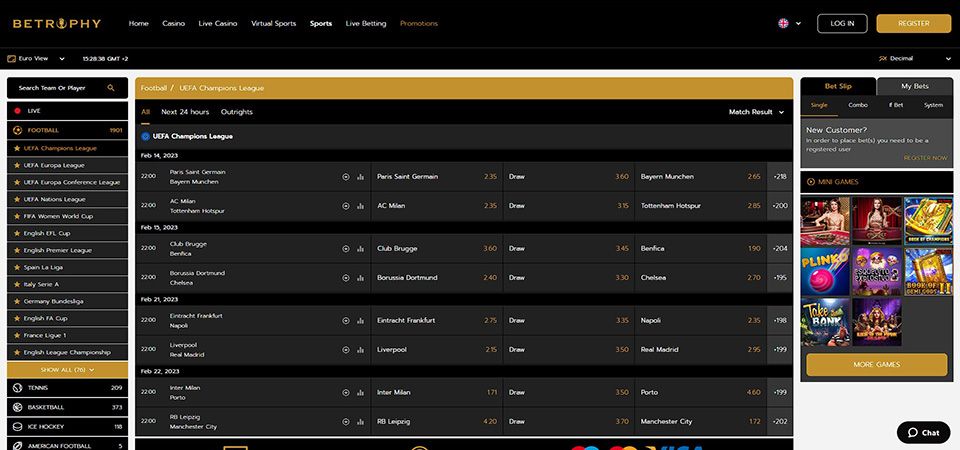Click plus circle icon for Borussia Dortmund match
The height and width of the screenshot is (450, 960).
pyautogui.click(x=346, y=278)
